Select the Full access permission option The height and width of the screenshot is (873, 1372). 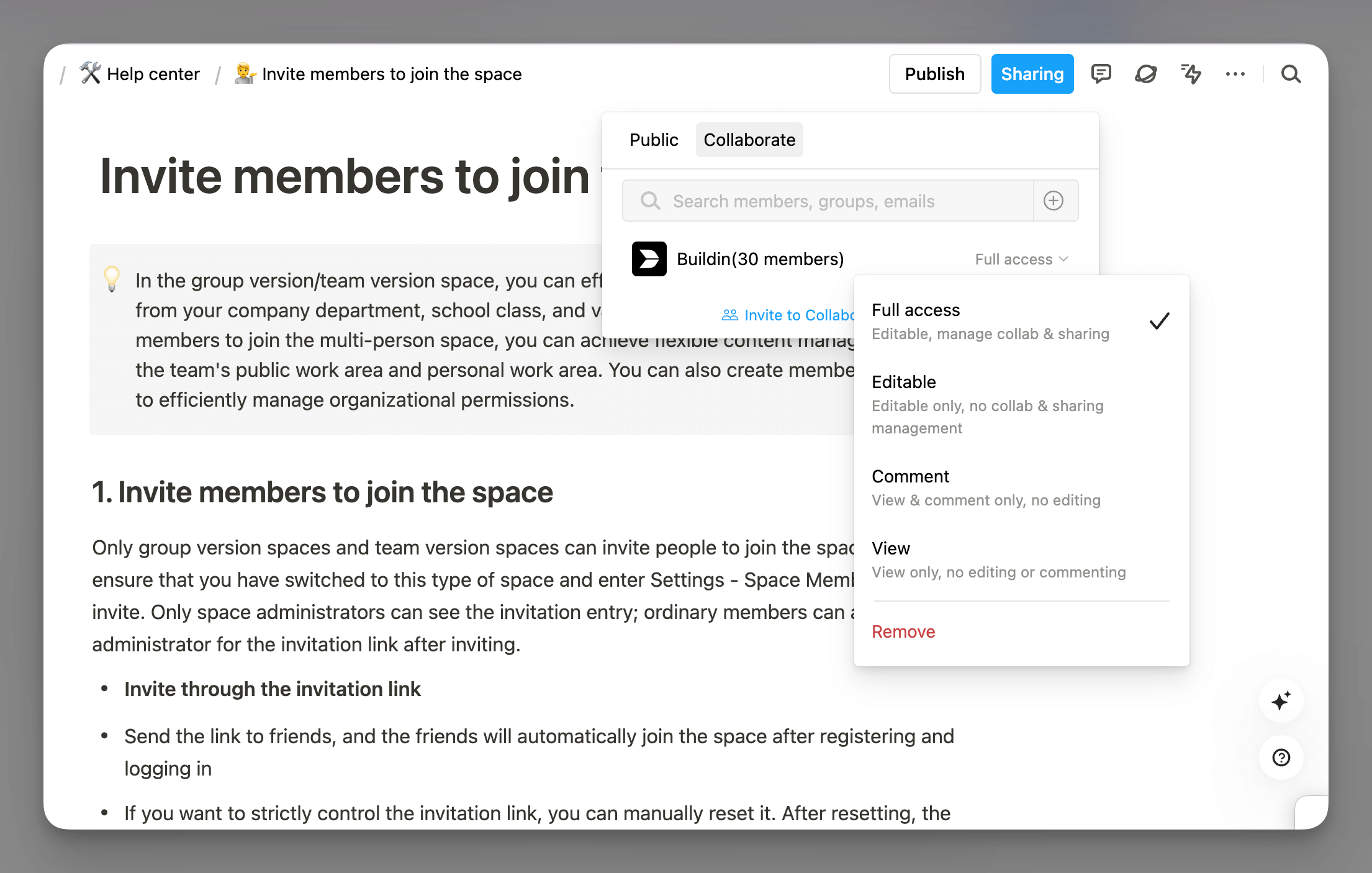pyautogui.click(x=990, y=321)
